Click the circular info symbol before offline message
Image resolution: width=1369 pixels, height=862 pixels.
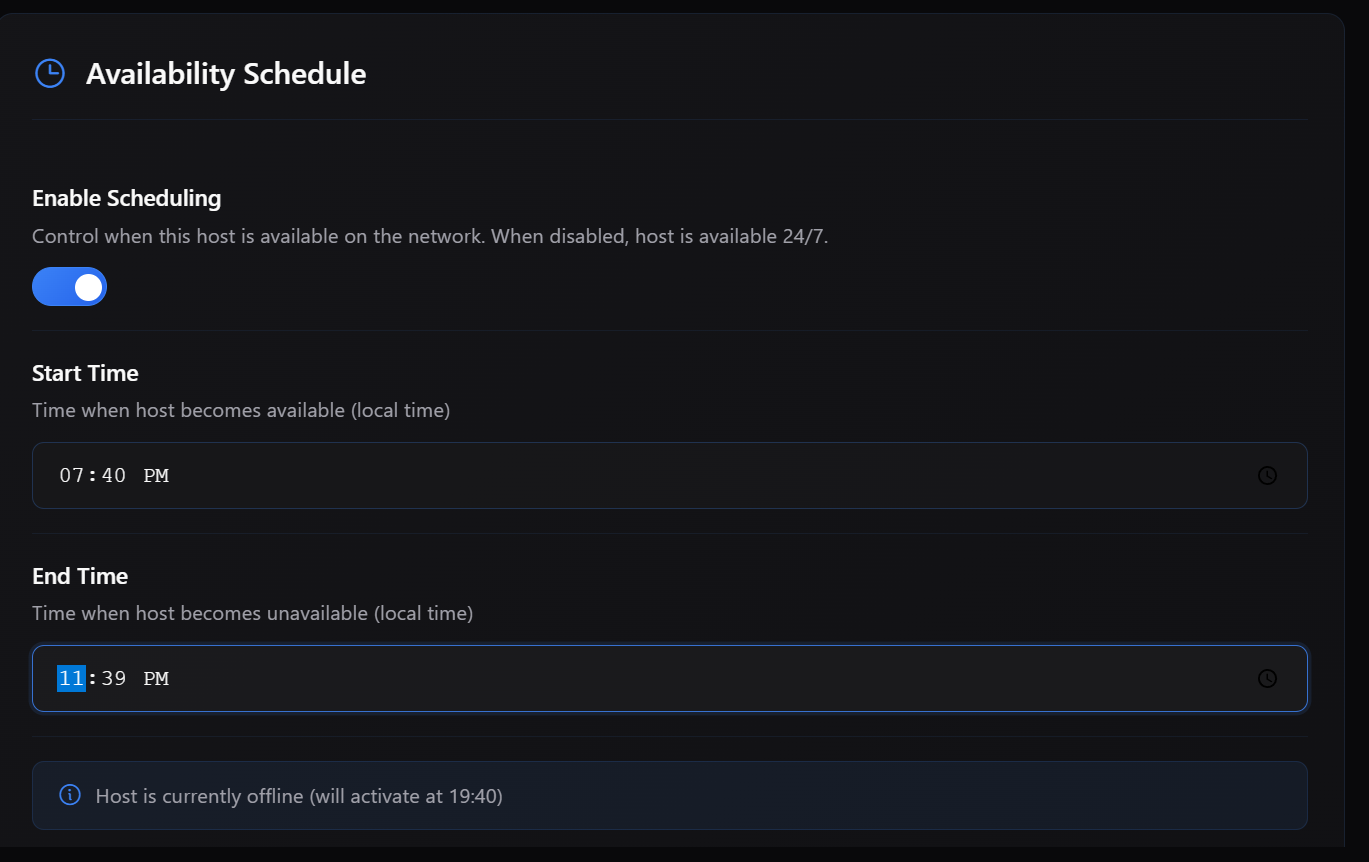[68, 794]
